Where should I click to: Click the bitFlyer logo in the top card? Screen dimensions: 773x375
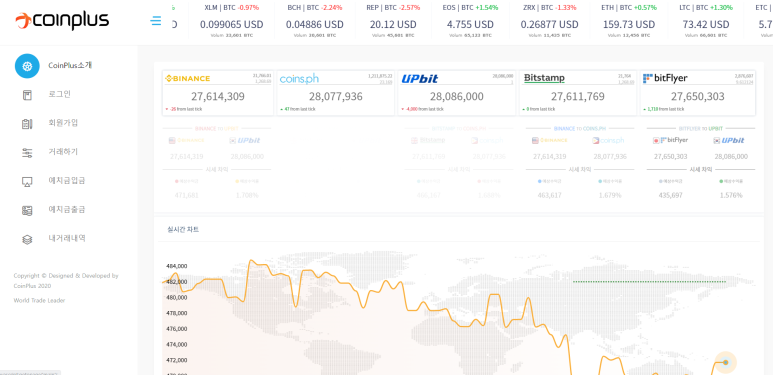point(665,78)
